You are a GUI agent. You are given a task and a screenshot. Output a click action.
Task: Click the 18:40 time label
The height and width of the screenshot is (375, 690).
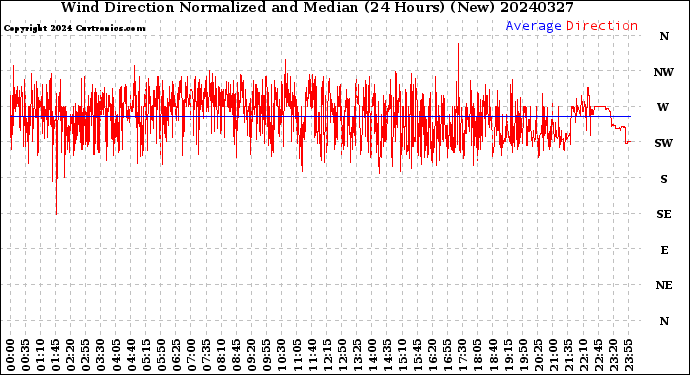493,355
